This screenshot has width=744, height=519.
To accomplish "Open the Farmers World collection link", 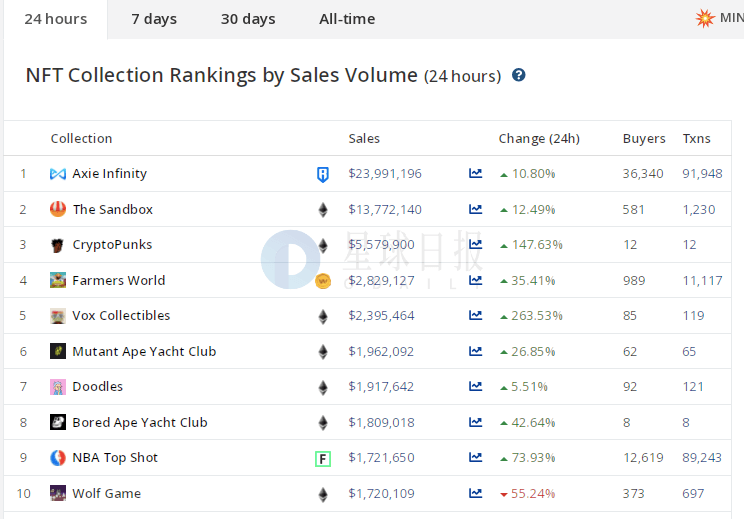I will point(119,280).
